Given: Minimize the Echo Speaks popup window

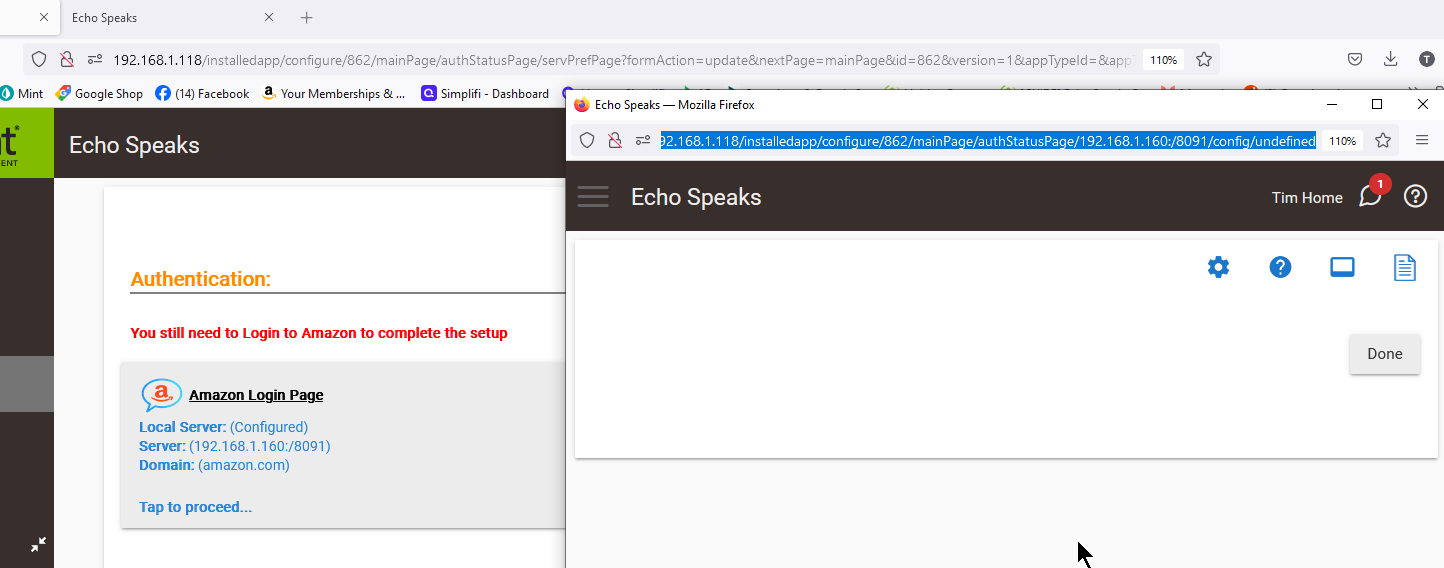Looking at the screenshot, I should 1331,104.
